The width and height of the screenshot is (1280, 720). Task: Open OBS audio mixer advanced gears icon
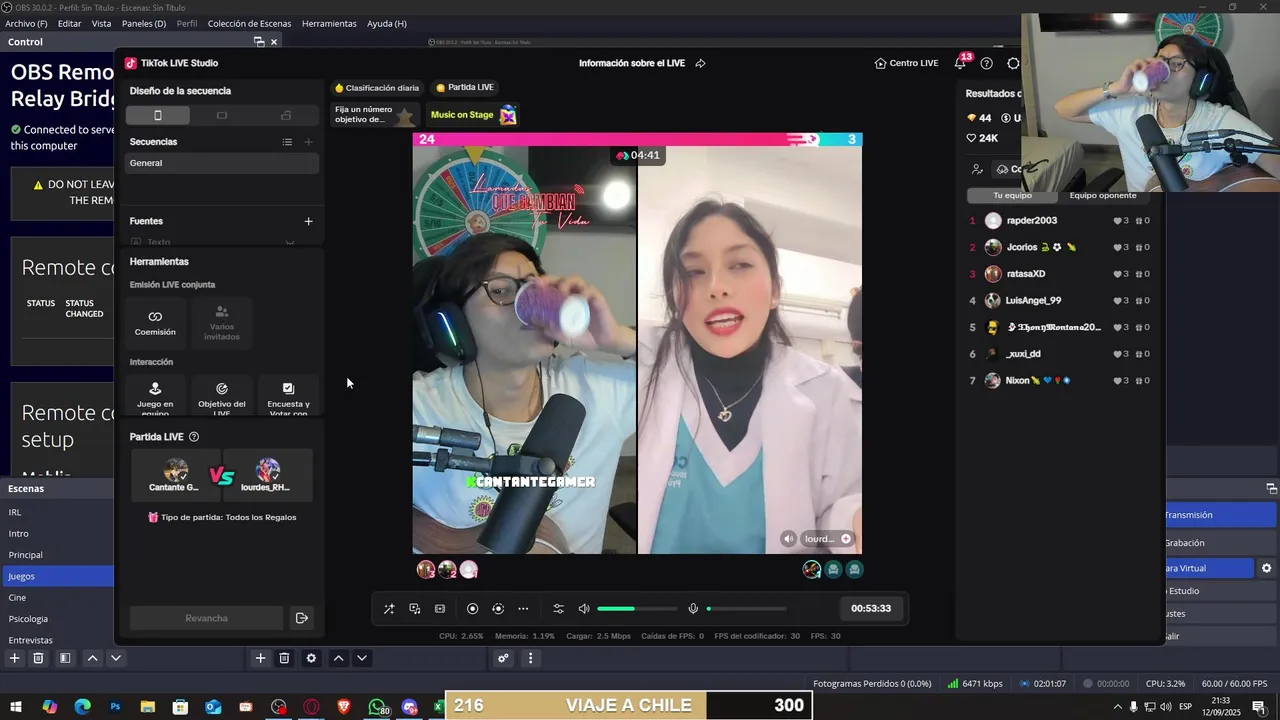503,658
